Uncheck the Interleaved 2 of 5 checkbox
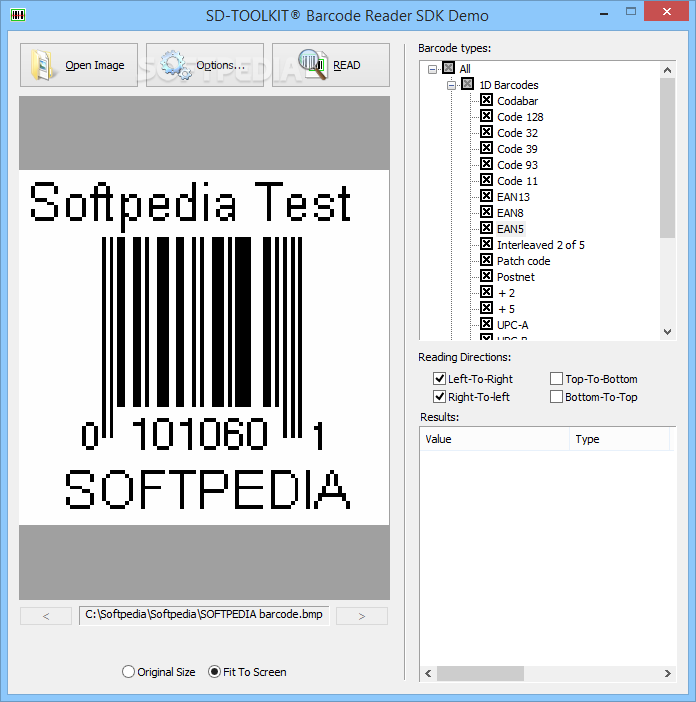Screen dimensions: 696x702 [487, 244]
